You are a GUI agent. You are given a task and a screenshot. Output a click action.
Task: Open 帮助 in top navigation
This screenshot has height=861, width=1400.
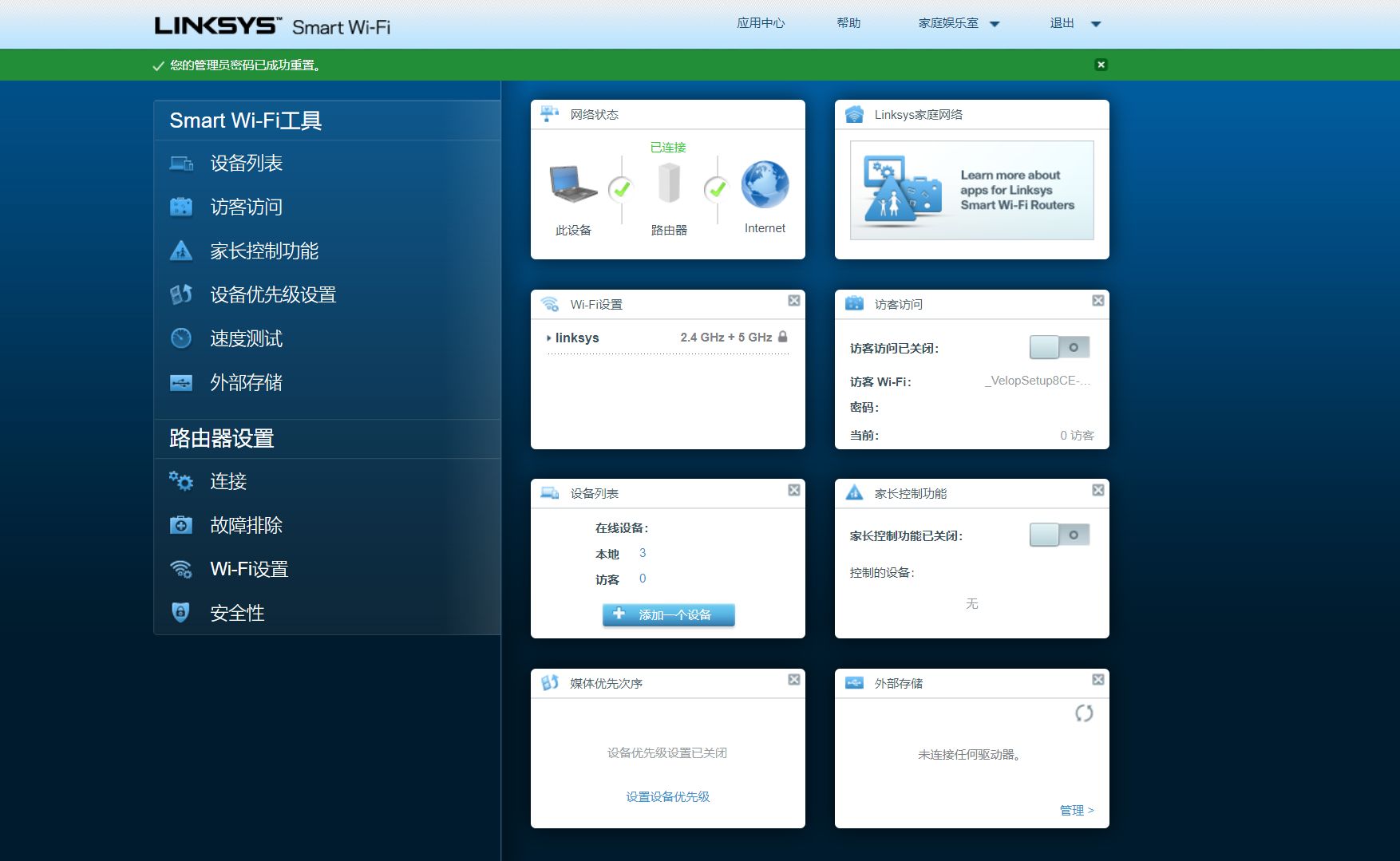coord(848,23)
